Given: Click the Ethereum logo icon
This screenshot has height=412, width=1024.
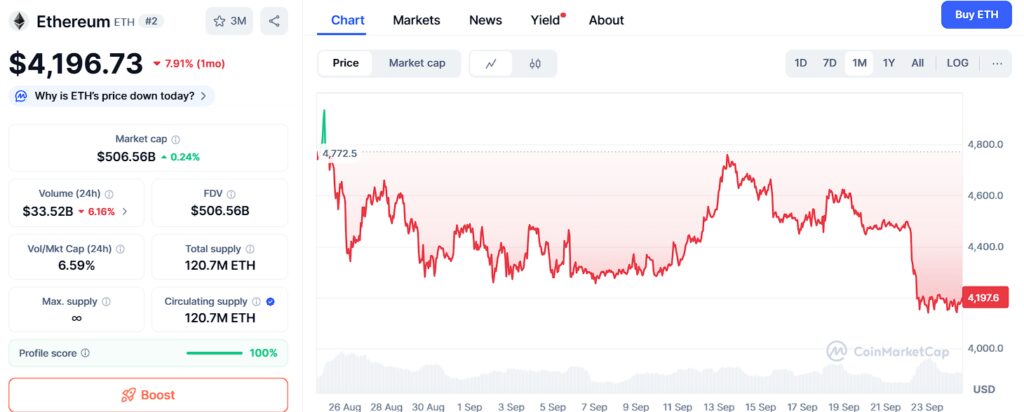Looking at the screenshot, I should click(18, 21).
